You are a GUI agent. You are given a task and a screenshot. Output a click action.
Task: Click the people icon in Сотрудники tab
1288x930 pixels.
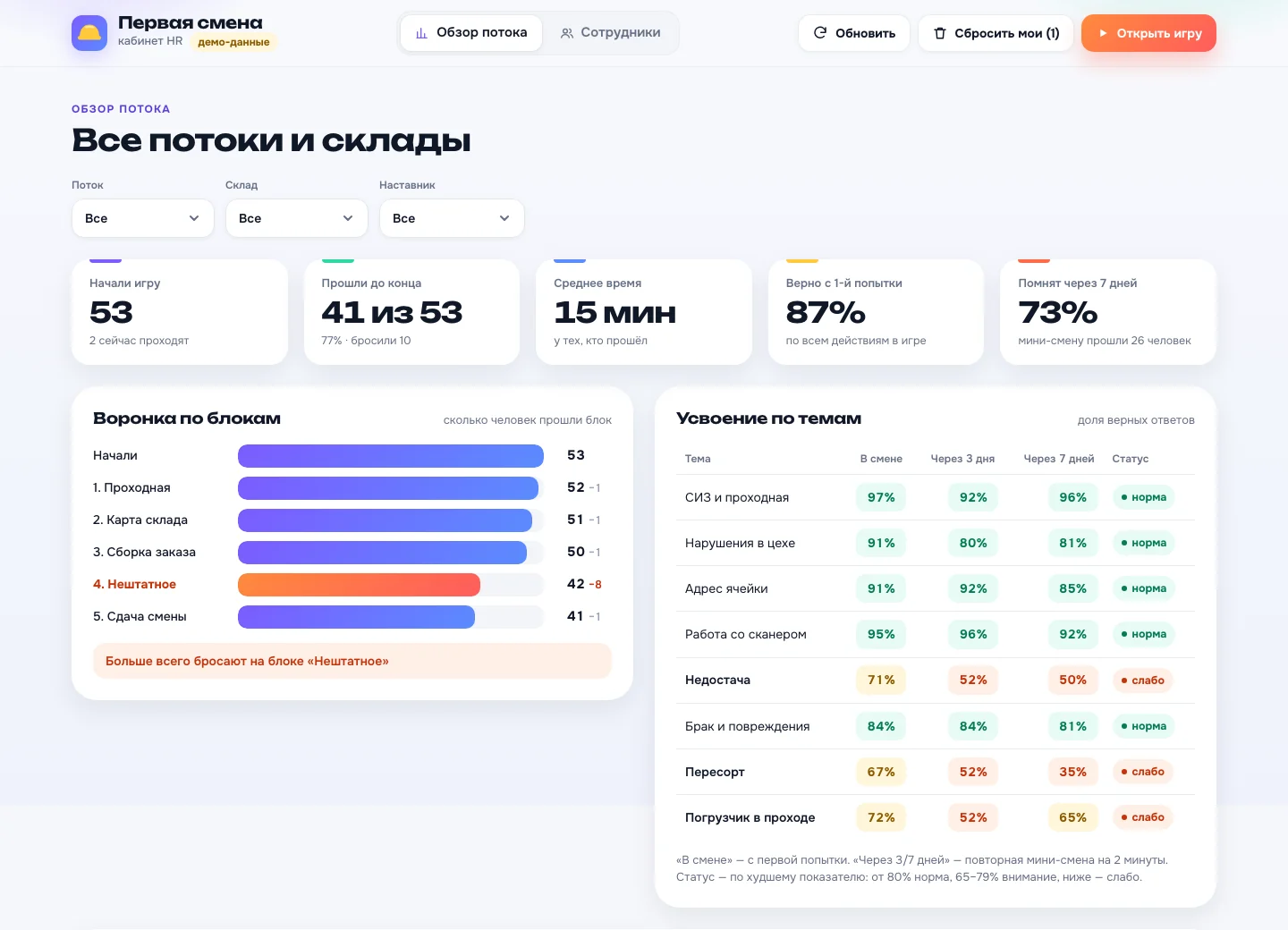(567, 33)
